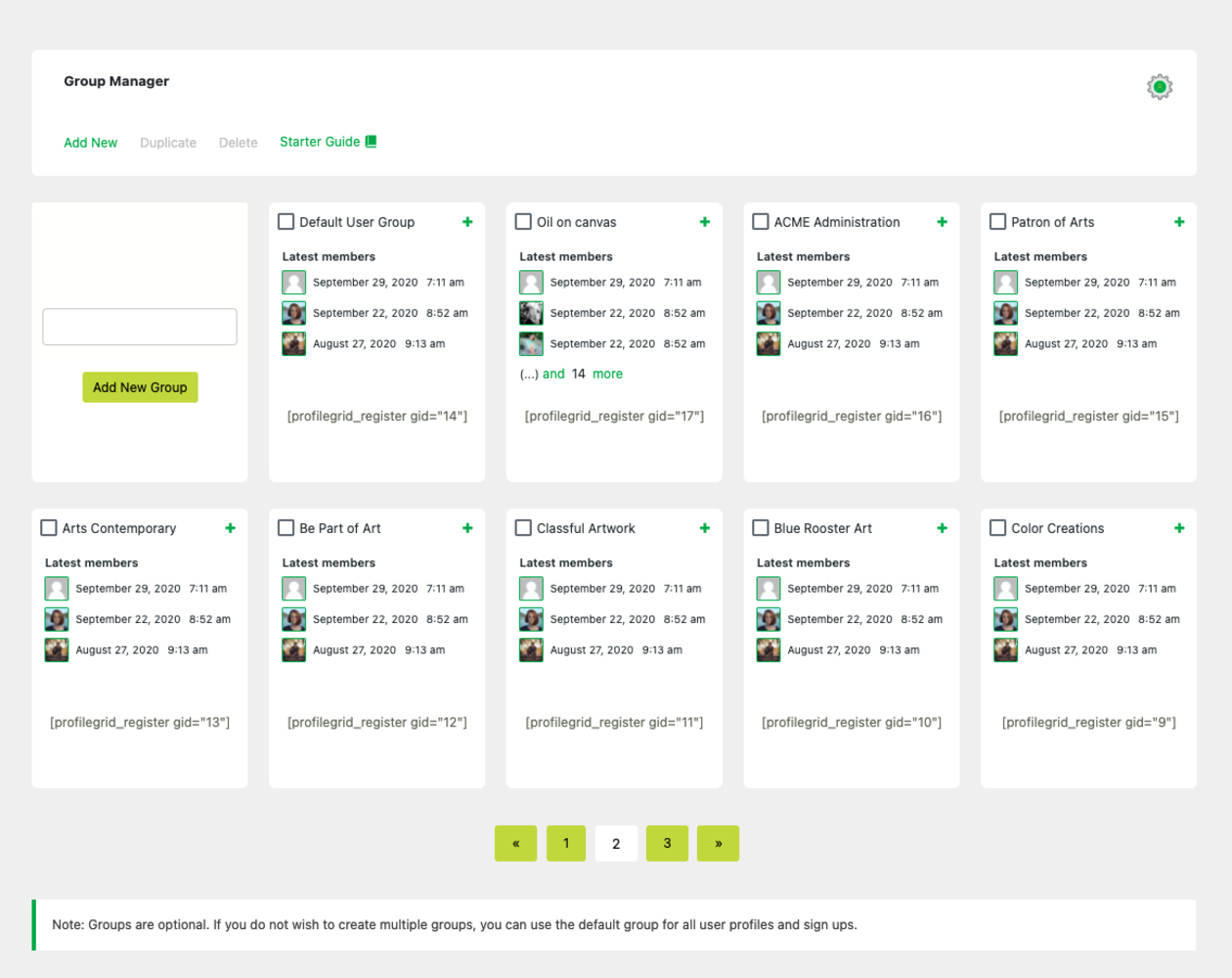Click the plus icon on Arts Contemporary card
Image resolution: width=1232 pixels, height=978 pixels.
click(x=230, y=528)
